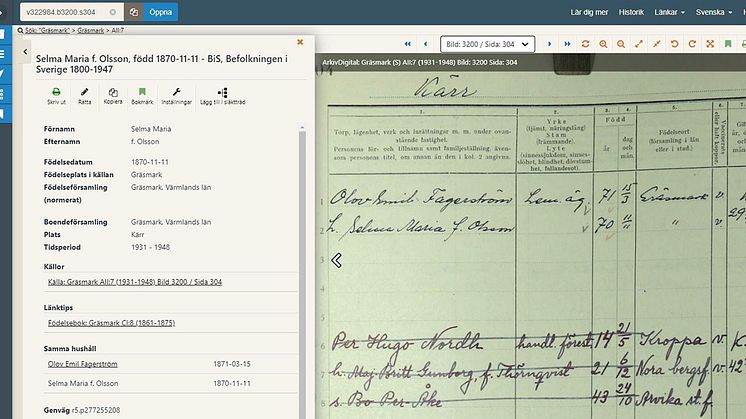Viewport: 746px width, 419px height.
Task: Zoom in on the archive image
Action: [603, 44]
